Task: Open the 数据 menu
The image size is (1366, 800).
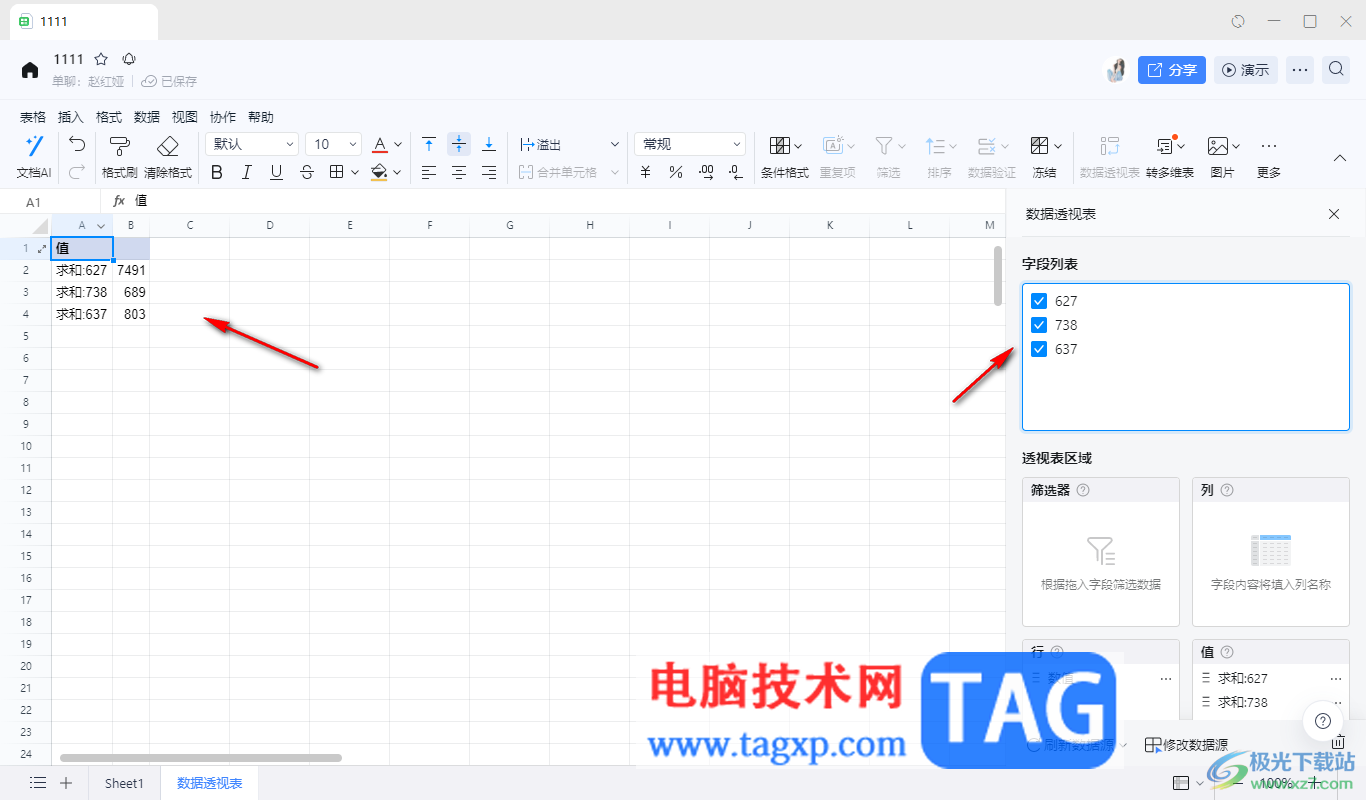Action: 147,117
